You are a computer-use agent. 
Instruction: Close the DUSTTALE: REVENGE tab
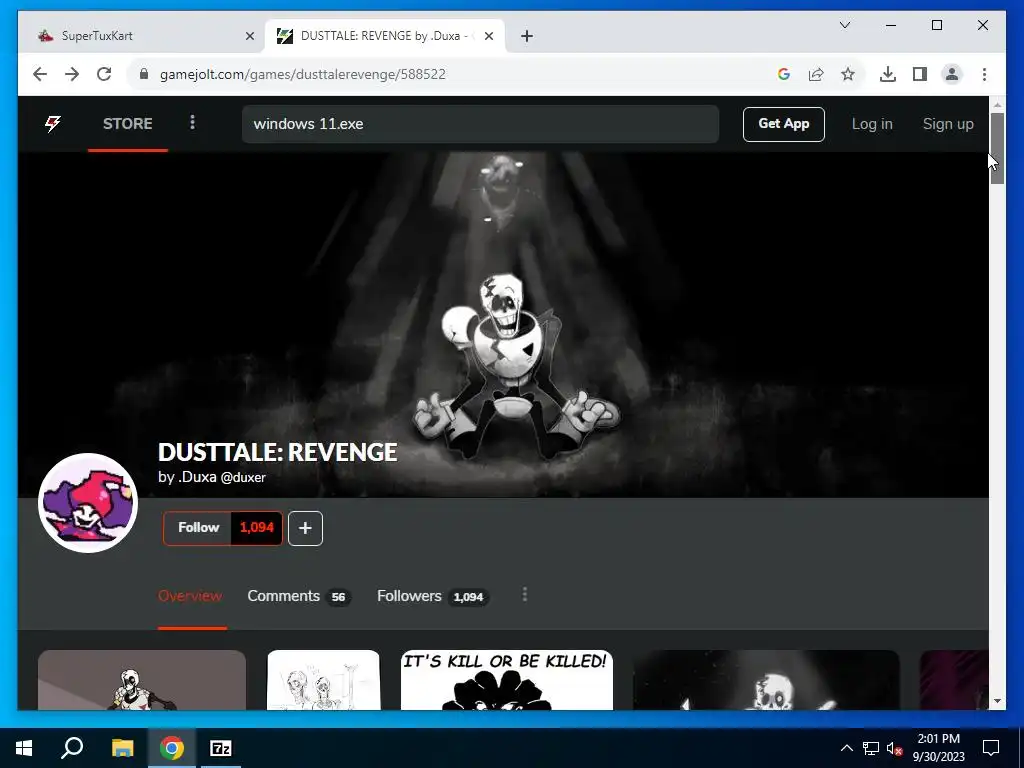coord(488,36)
